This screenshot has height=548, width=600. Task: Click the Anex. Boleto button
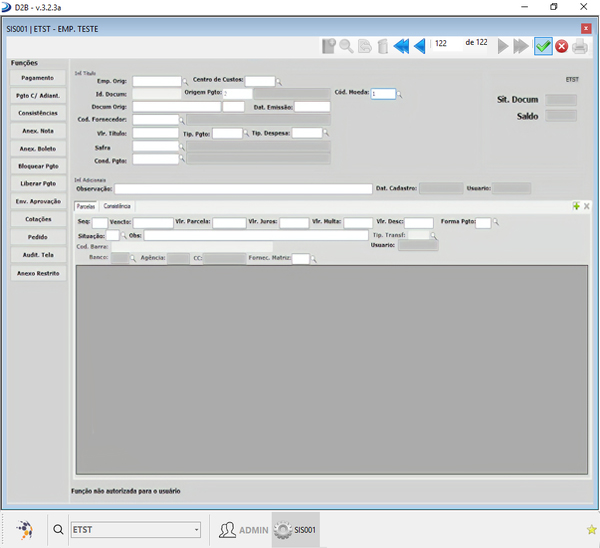coord(38,148)
